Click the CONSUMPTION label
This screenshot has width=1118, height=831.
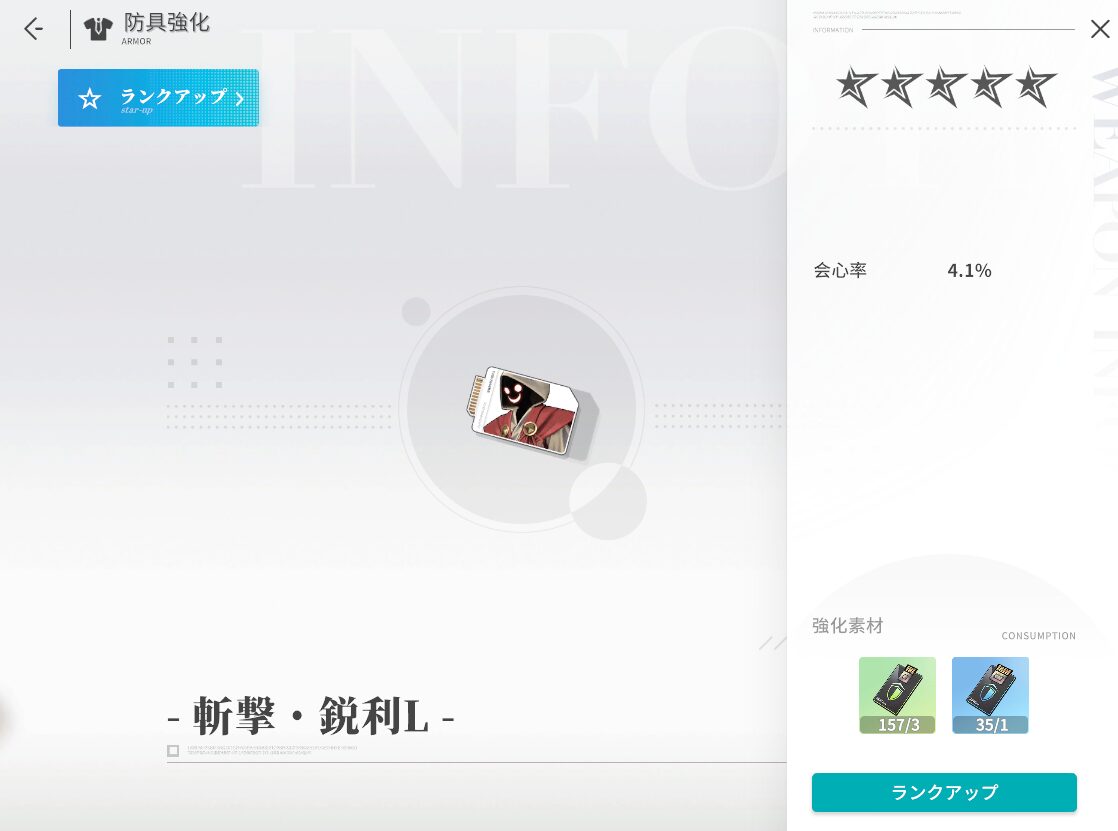1038,636
